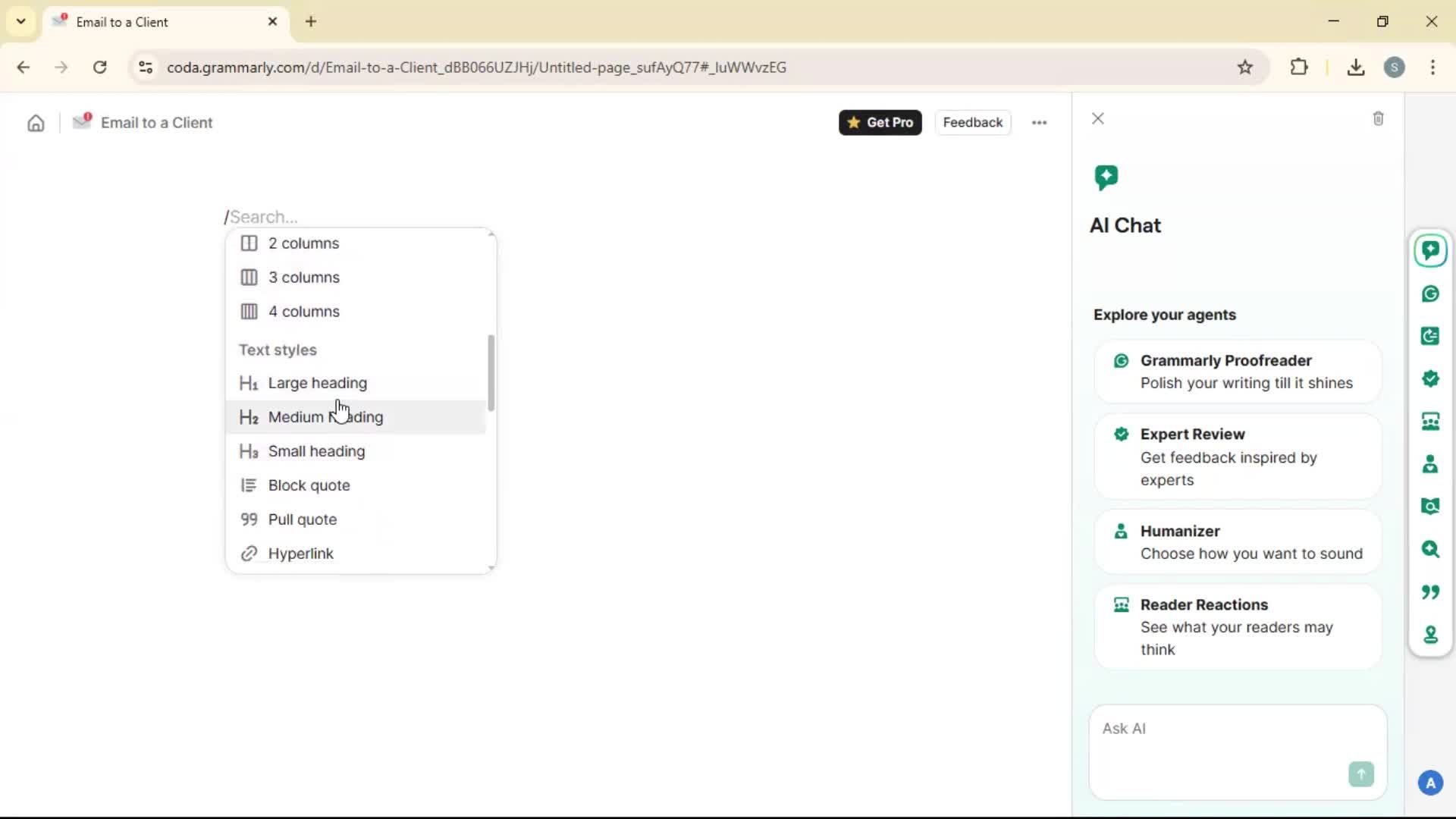Screen dimensions: 1456x819
Task: Open the Grammarly Proofreader sidebar icon
Action: (1430, 293)
